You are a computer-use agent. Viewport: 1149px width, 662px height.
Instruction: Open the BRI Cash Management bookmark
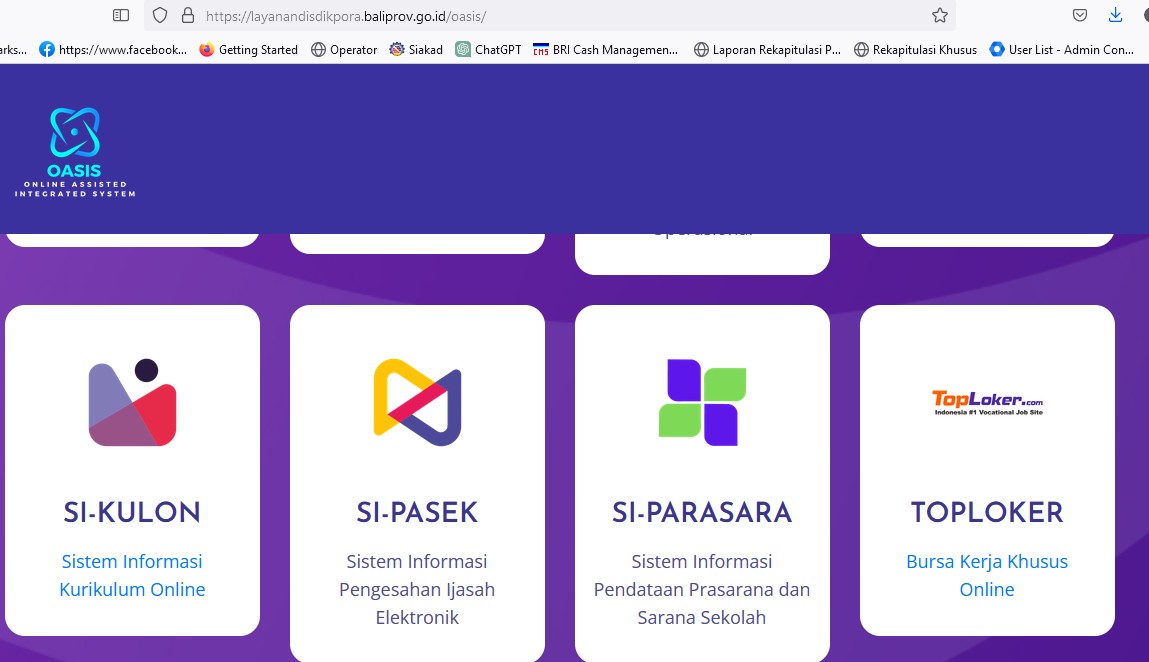[x=605, y=49]
